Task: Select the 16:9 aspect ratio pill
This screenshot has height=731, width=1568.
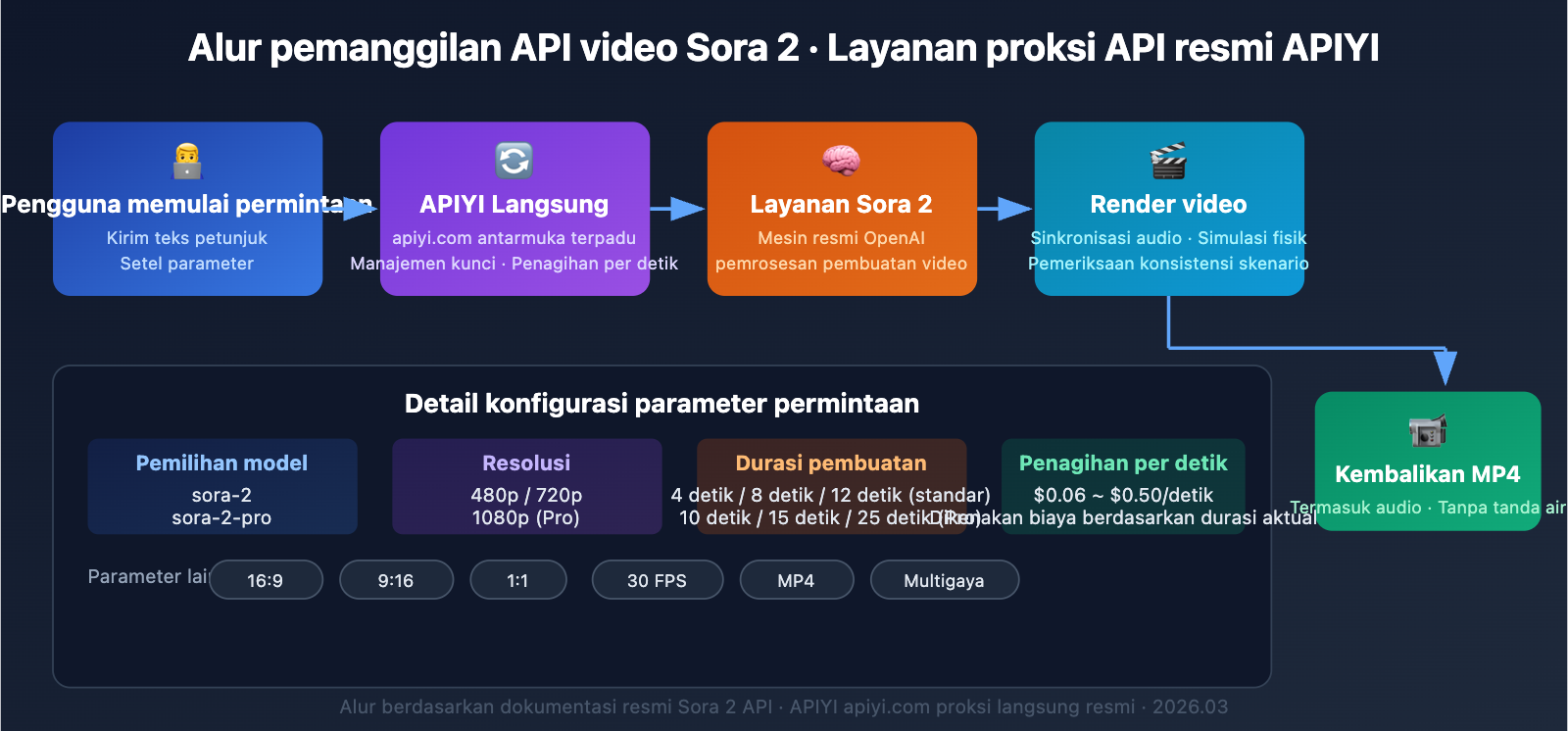Action: click(x=266, y=580)
